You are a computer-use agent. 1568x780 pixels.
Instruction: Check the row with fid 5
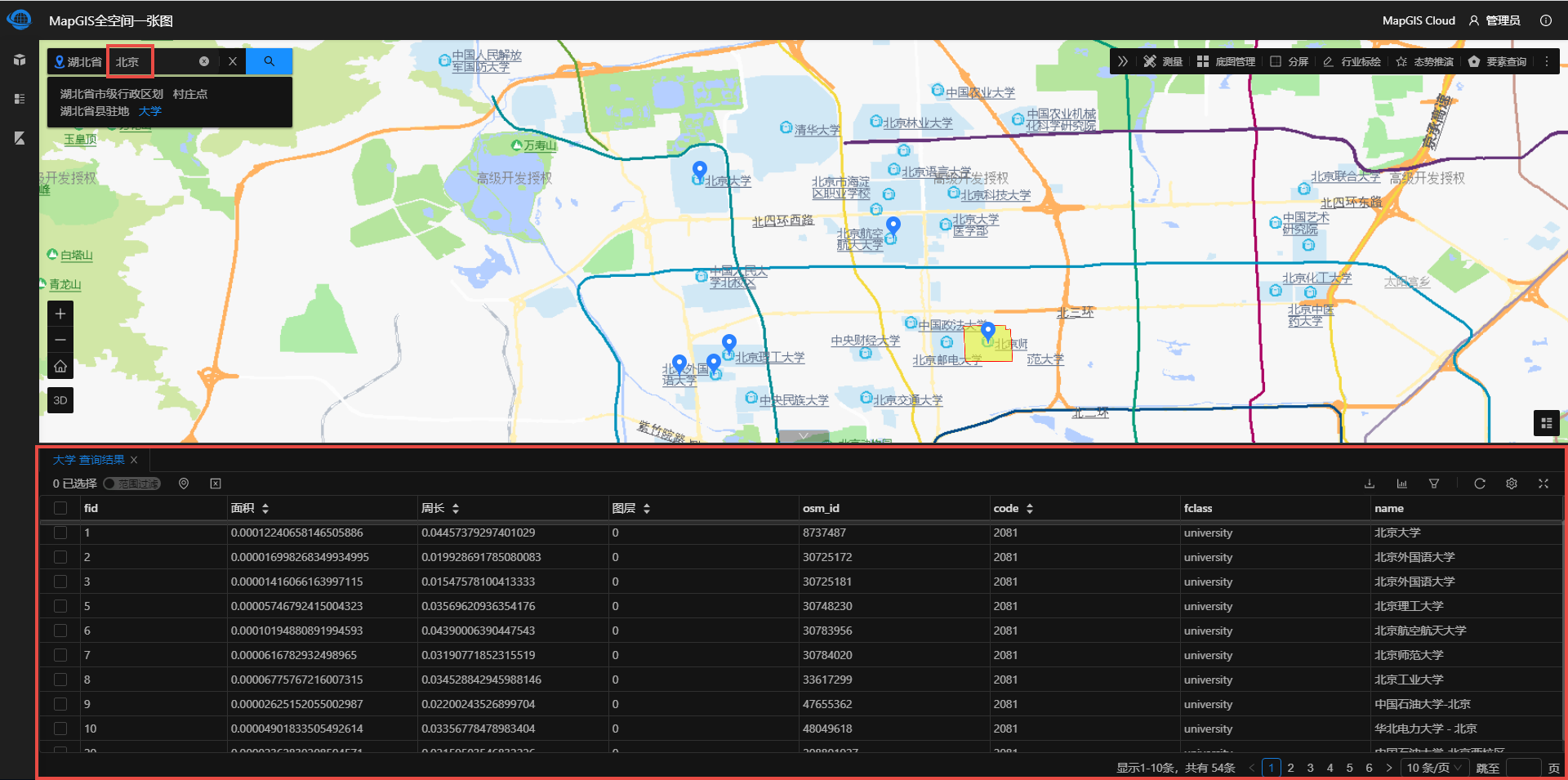point(60,606)
